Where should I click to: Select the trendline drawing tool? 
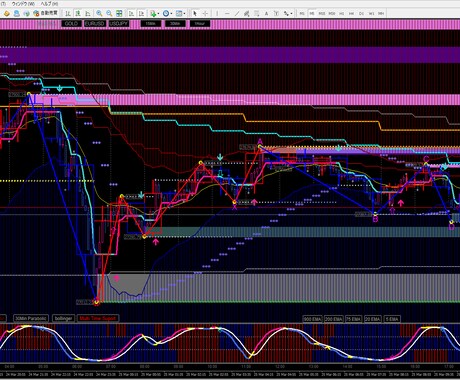(237, 13)
